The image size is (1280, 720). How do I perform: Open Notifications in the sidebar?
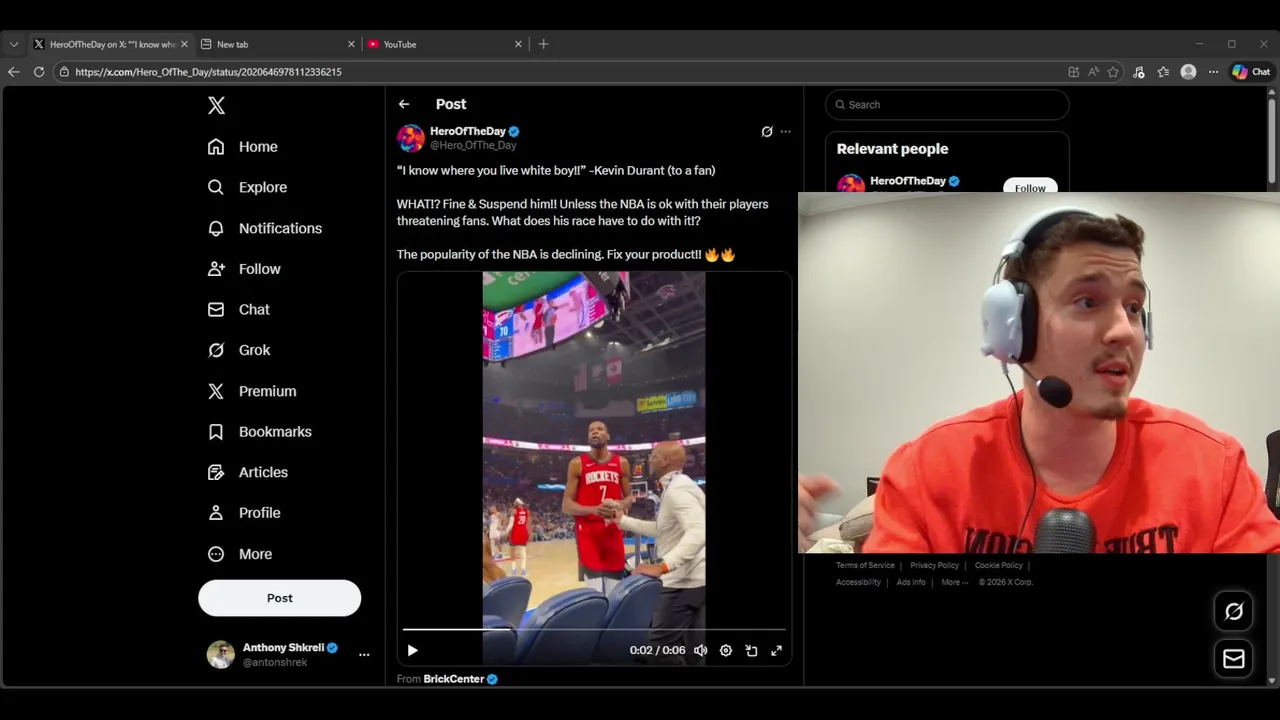point(264,228)
